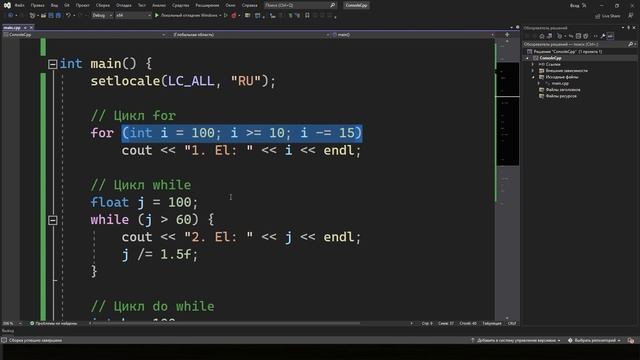640x360 pixels.
Task: Click the ConsoleCpp solution name title button
Action: 356,5
